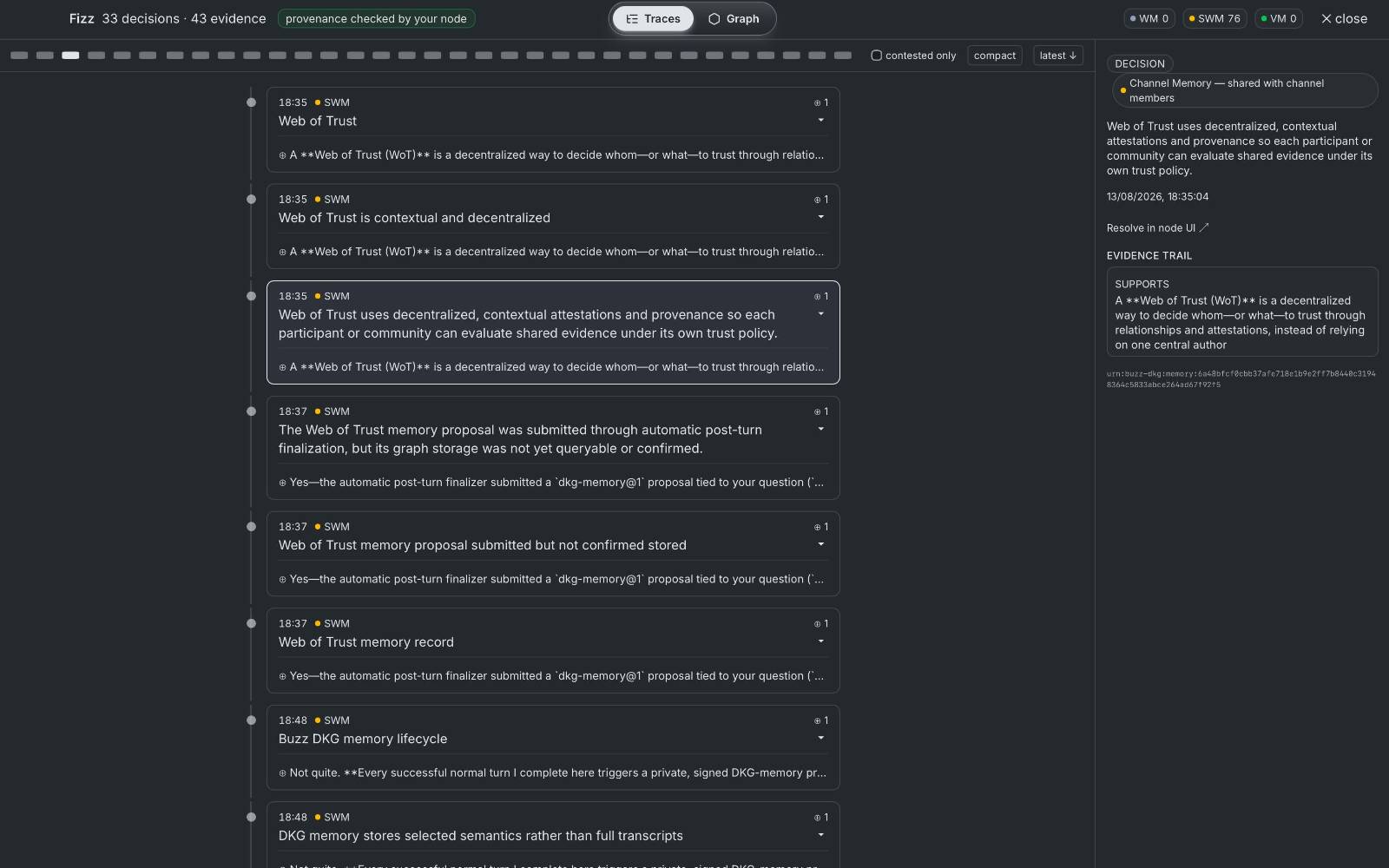Click timeline dot beside 'Web of Trust is contextual and decentralized'
The image size is (1389, 868).
pos(251,200)
